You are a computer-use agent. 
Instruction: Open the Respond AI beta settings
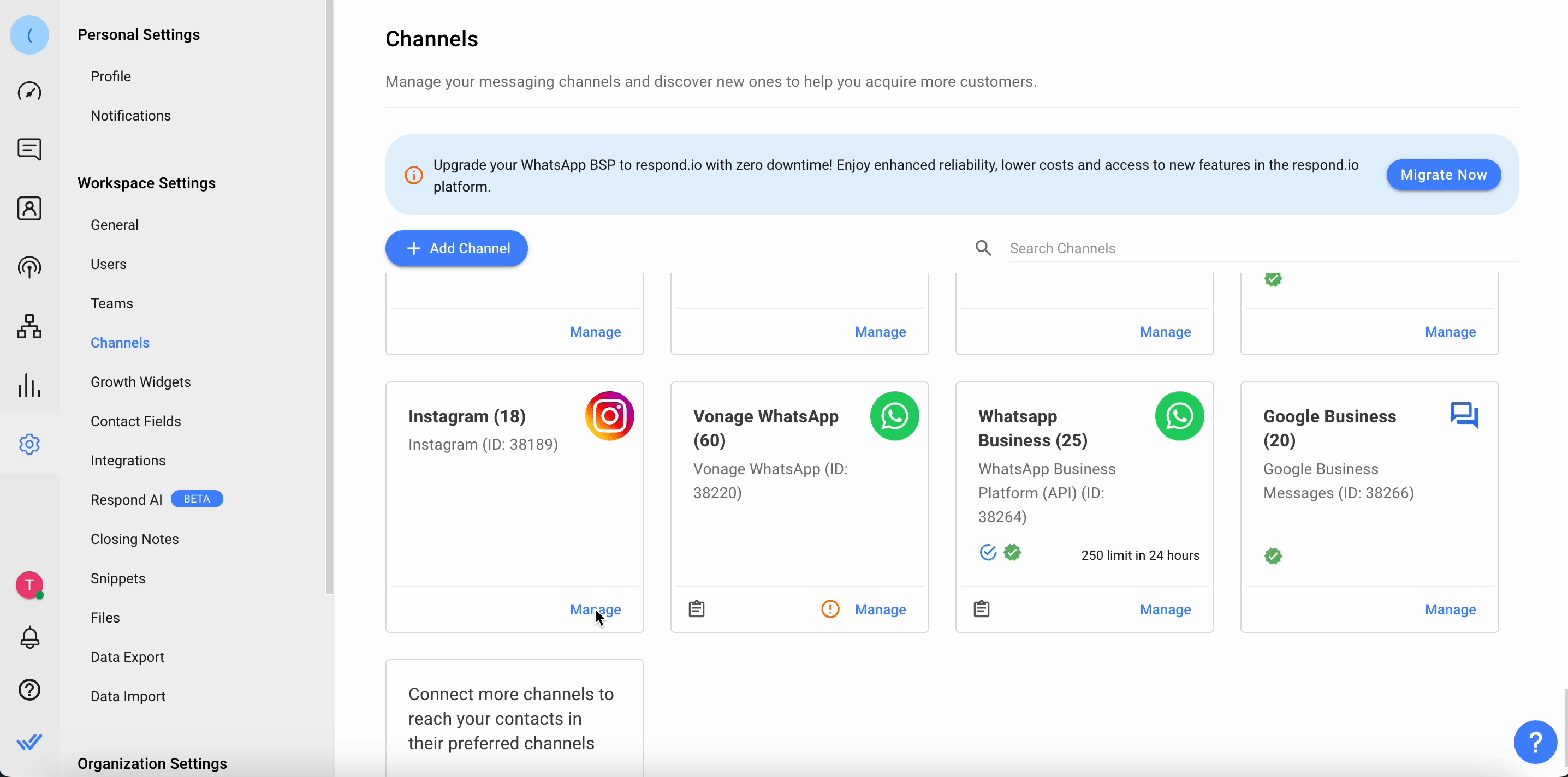pos(127,500)
